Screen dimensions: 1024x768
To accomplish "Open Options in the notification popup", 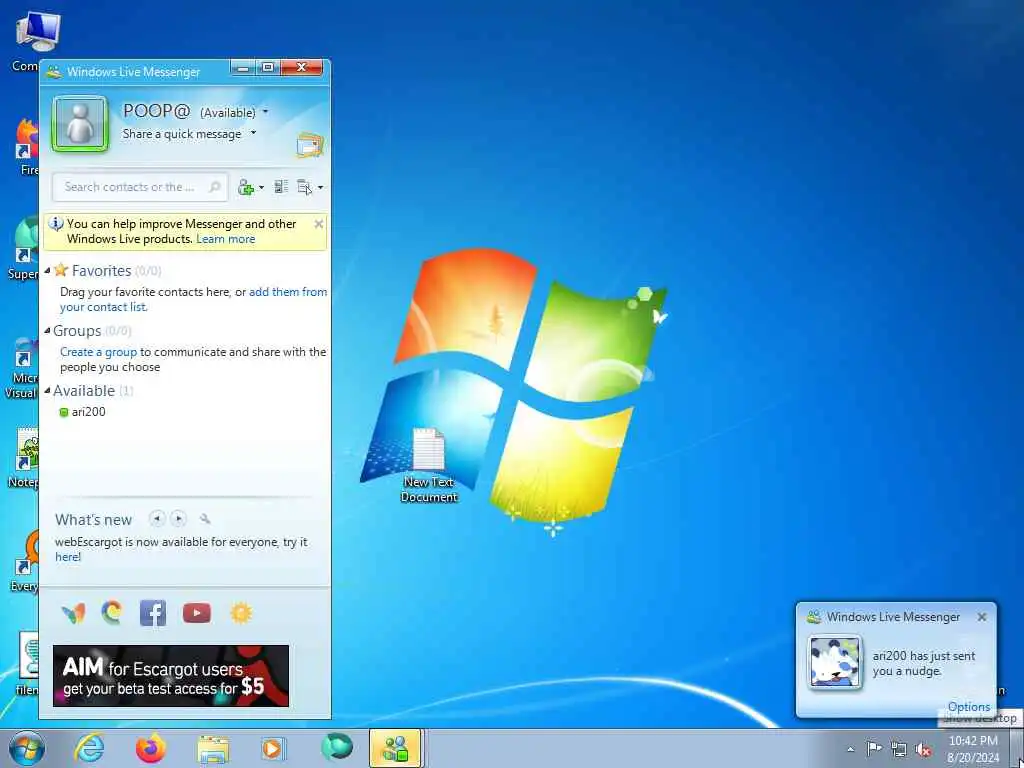I will (968, 707).
